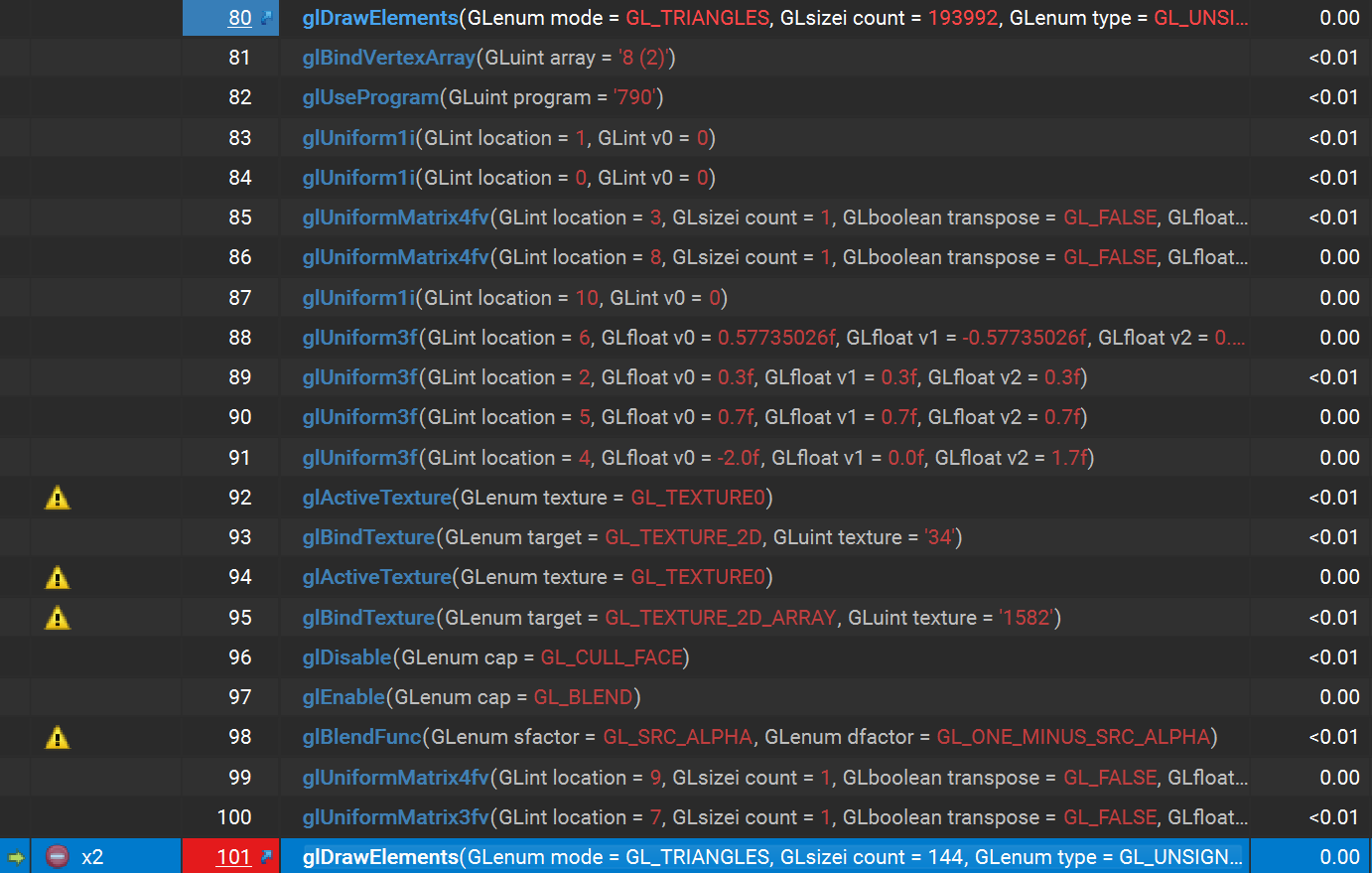The width and height of the screenshot is (1372, 873).
Task: Click the jump arrow icon next to event 101
Action: (x=266, y=856)
